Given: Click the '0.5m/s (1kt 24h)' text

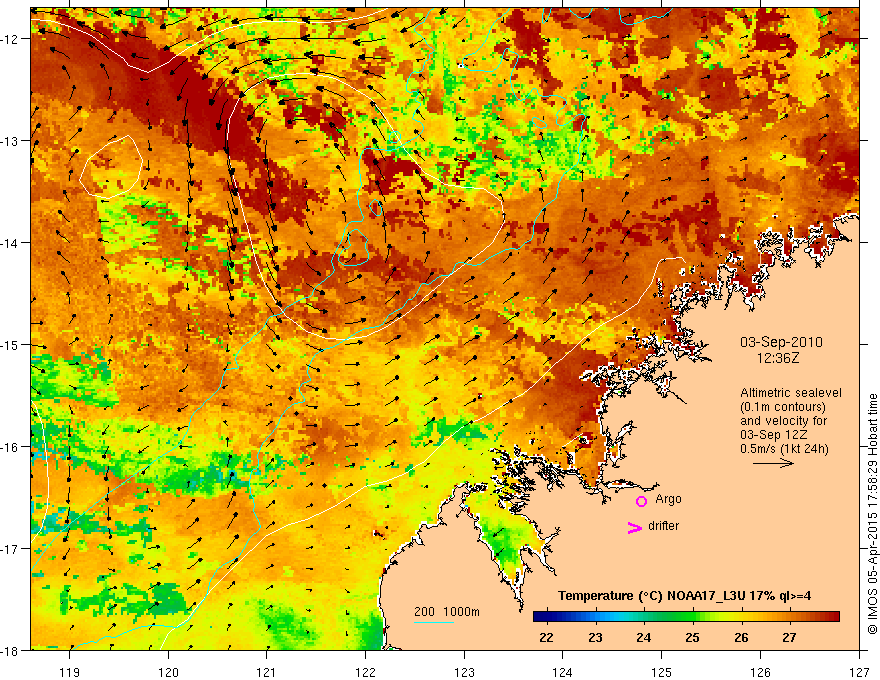Looking at the screenshot, I should (x=784, y=449).
